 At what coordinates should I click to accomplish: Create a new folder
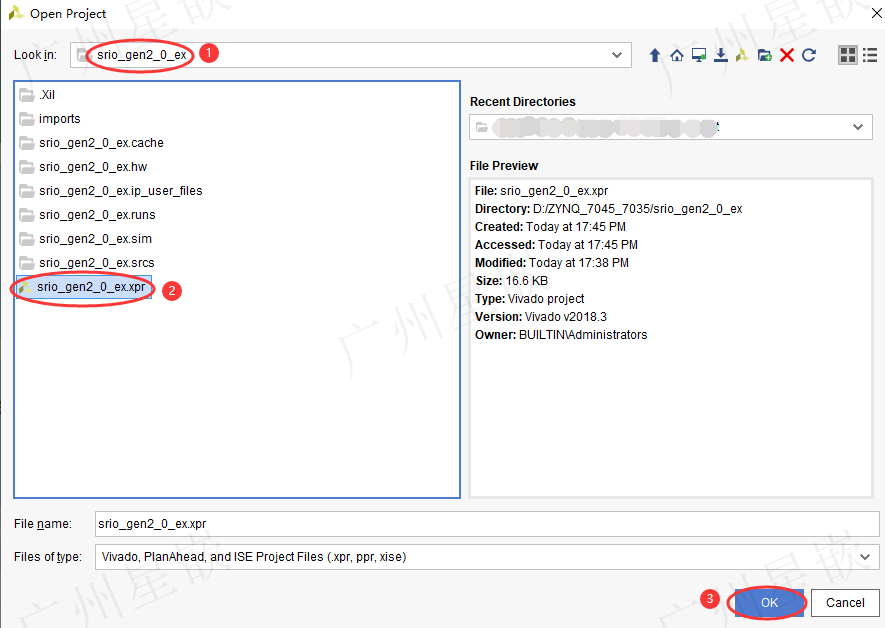click(x=764, y=55)
